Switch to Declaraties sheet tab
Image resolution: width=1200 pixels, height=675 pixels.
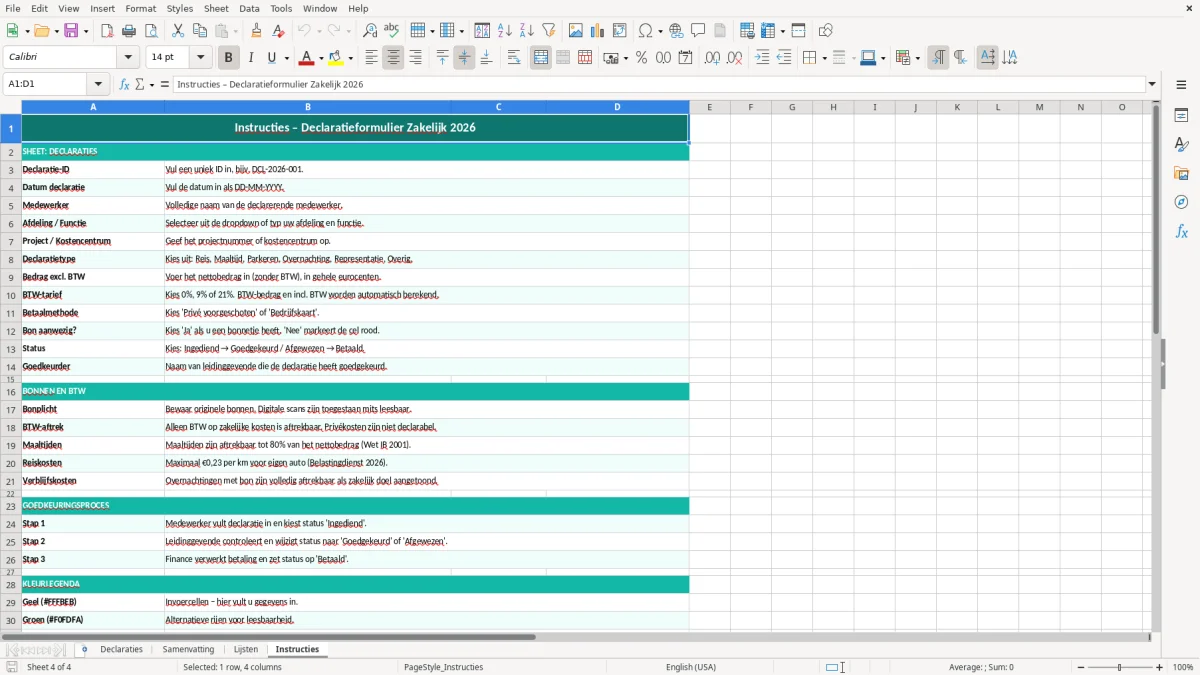121,649
